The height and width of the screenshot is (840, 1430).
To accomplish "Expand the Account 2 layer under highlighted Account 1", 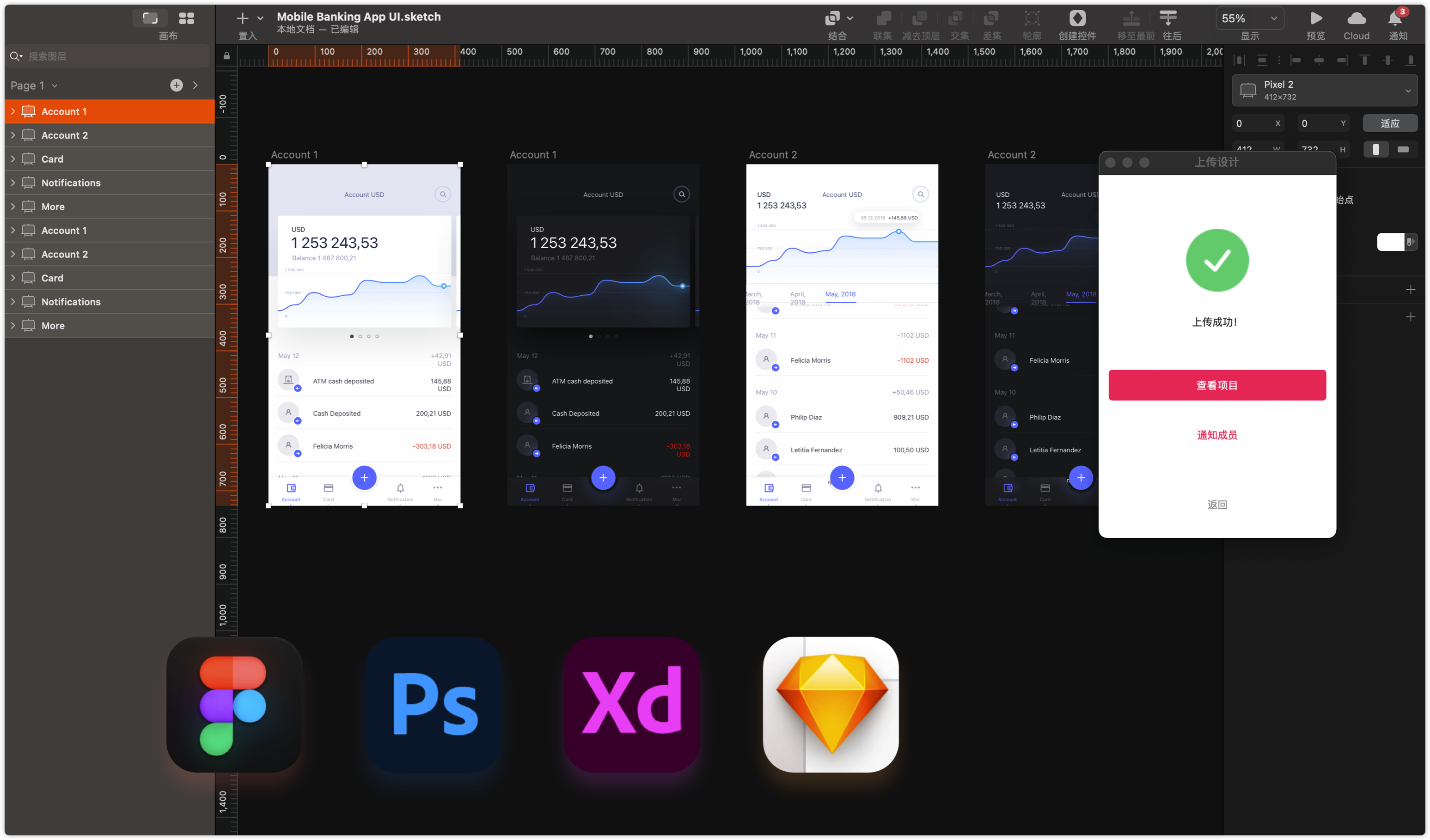I will point(13,135).
